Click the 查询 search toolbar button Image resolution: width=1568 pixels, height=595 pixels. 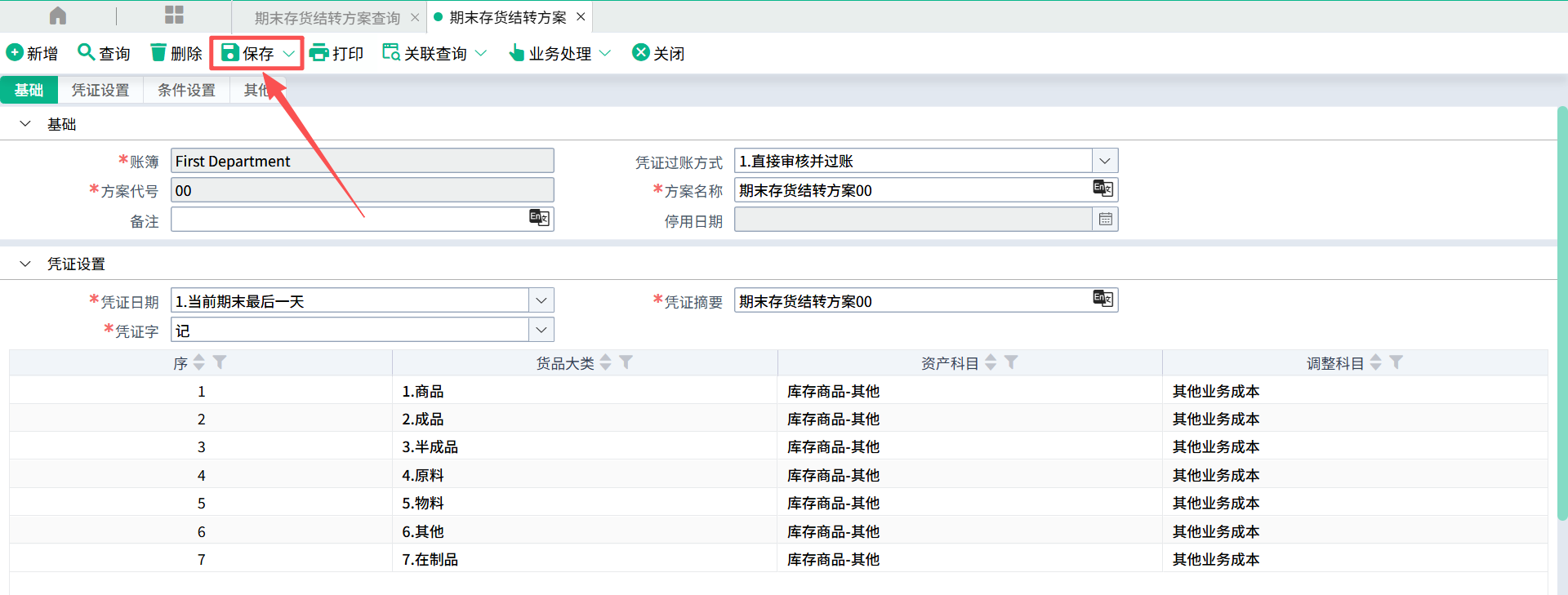click(104, 53)
